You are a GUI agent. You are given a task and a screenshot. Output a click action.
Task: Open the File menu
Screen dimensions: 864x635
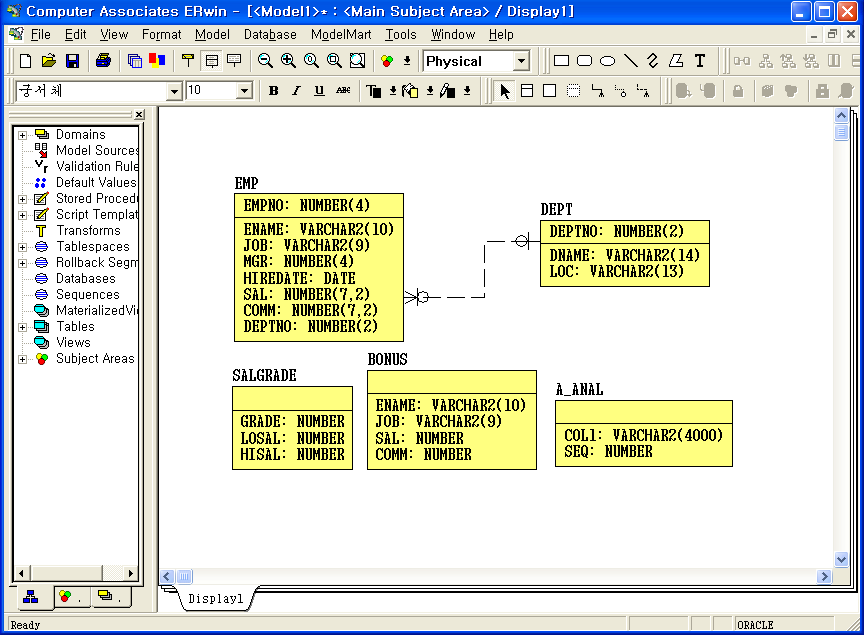[x=40, y=35]
